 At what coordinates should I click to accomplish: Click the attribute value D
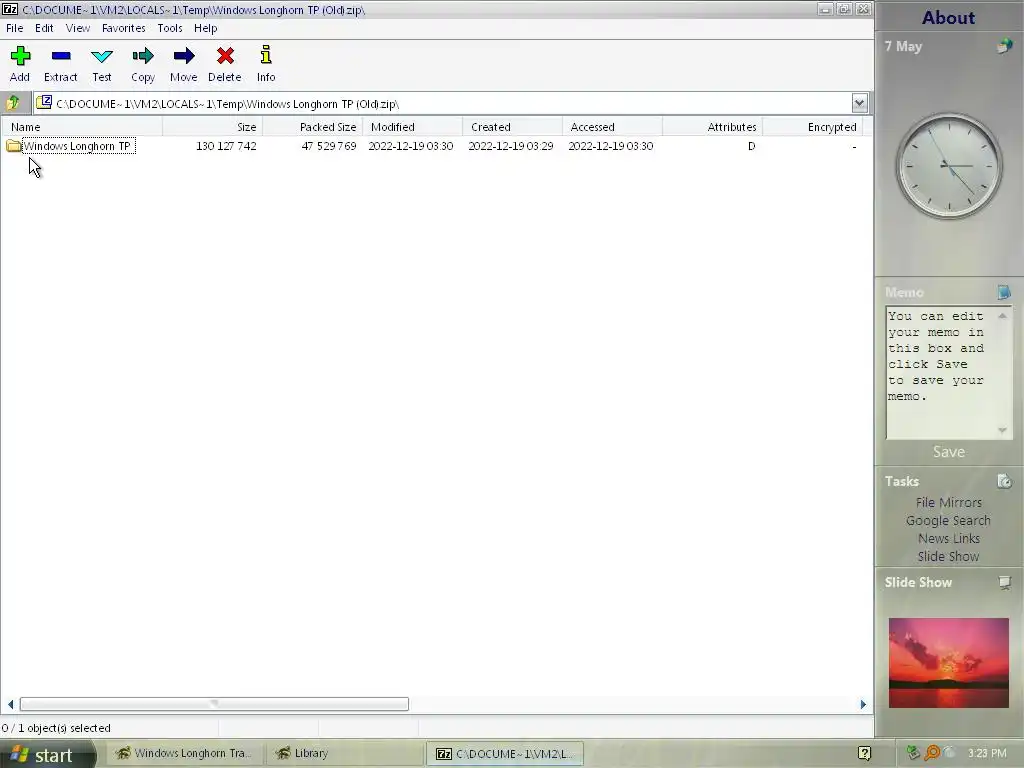[x=751, y=146]
